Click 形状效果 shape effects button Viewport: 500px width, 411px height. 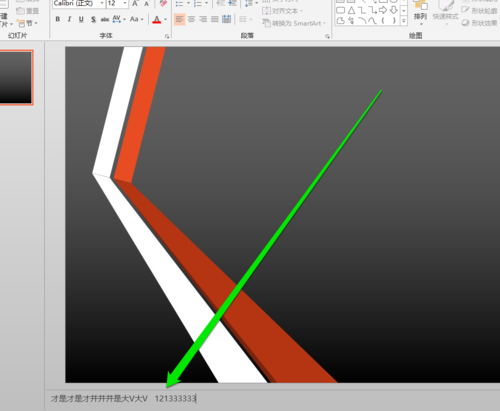(x=480, y=23)
